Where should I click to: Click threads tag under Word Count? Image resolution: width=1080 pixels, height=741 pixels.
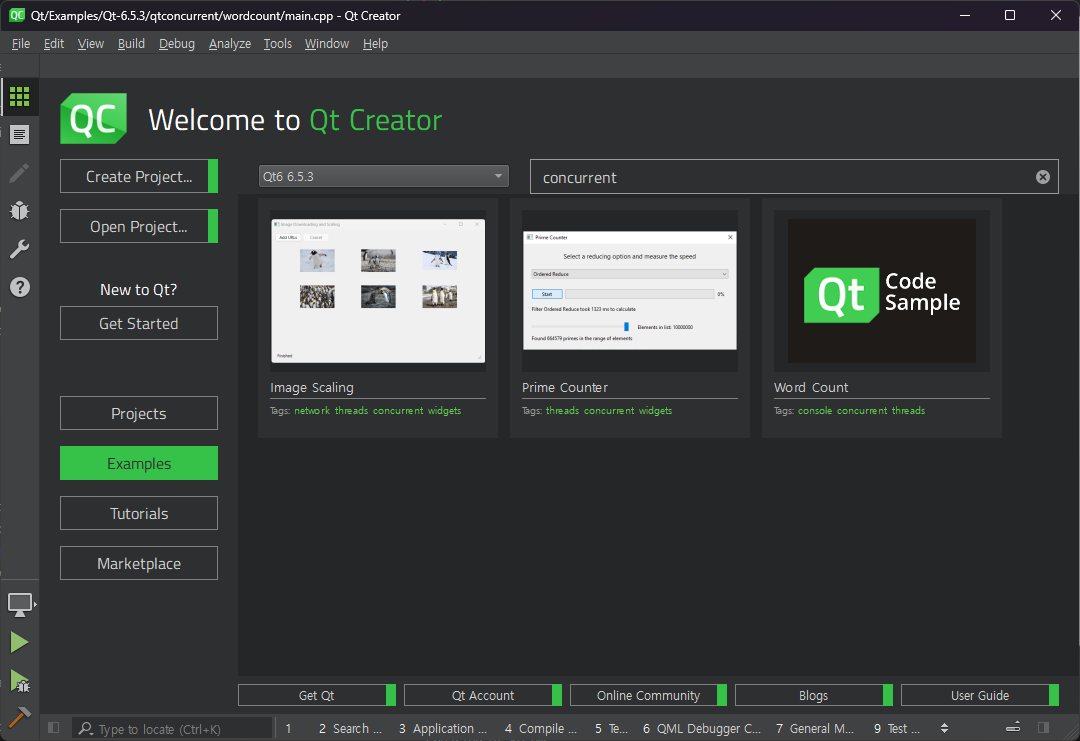point(908,410)
